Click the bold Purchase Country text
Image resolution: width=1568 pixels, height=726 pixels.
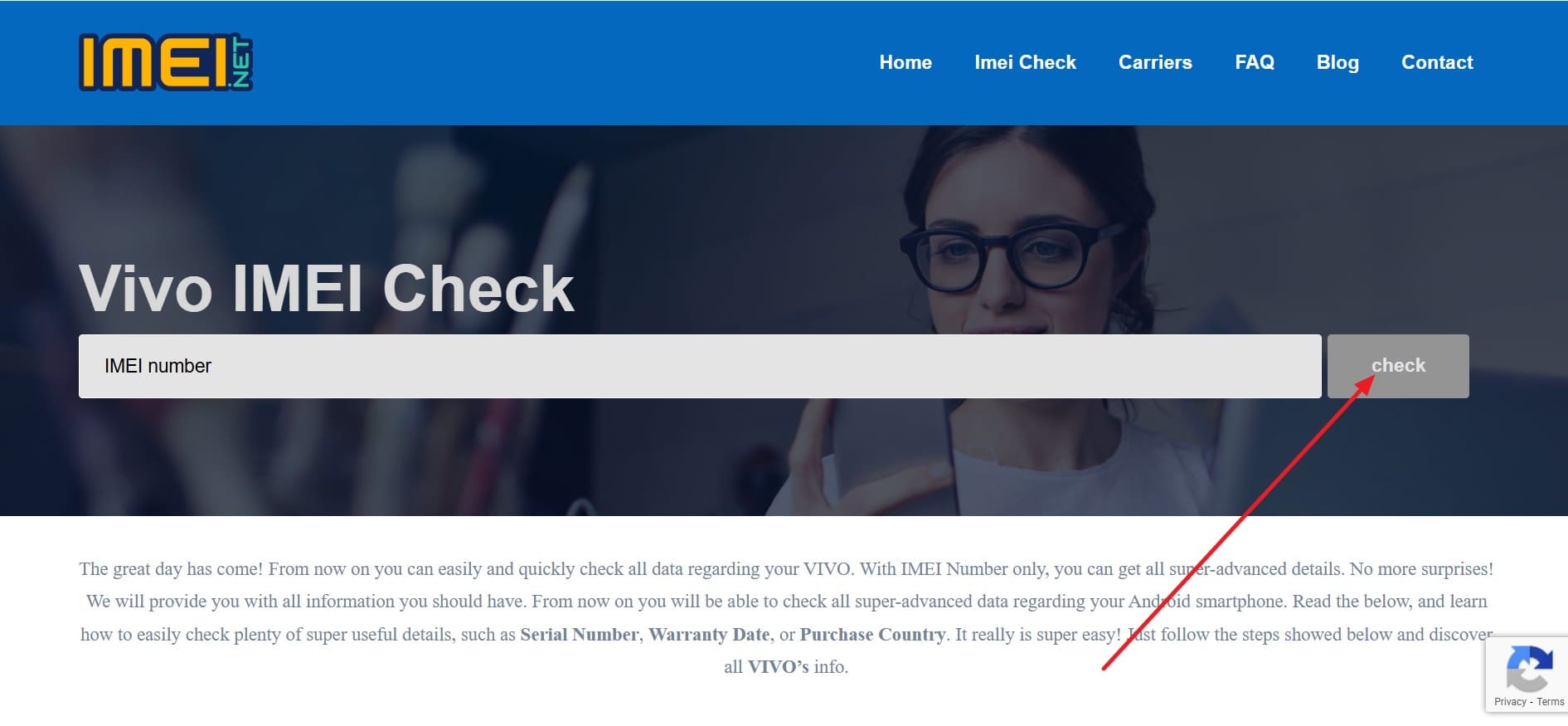pyautogui.click(x=872, y=635)
